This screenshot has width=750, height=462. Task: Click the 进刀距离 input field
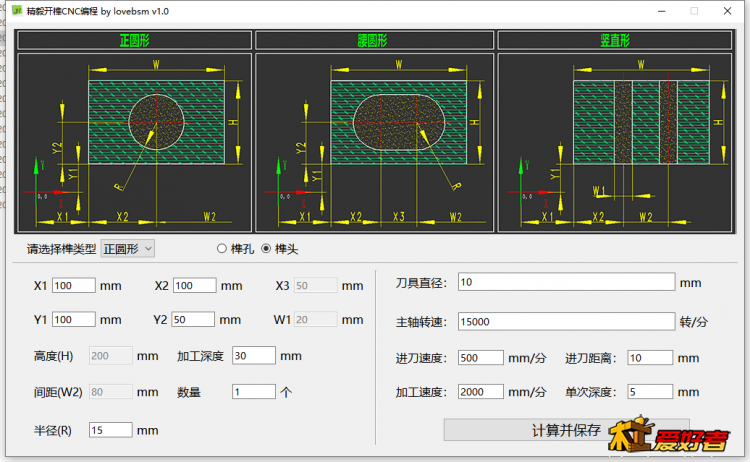pyautogui.click(x=650, y=358)
